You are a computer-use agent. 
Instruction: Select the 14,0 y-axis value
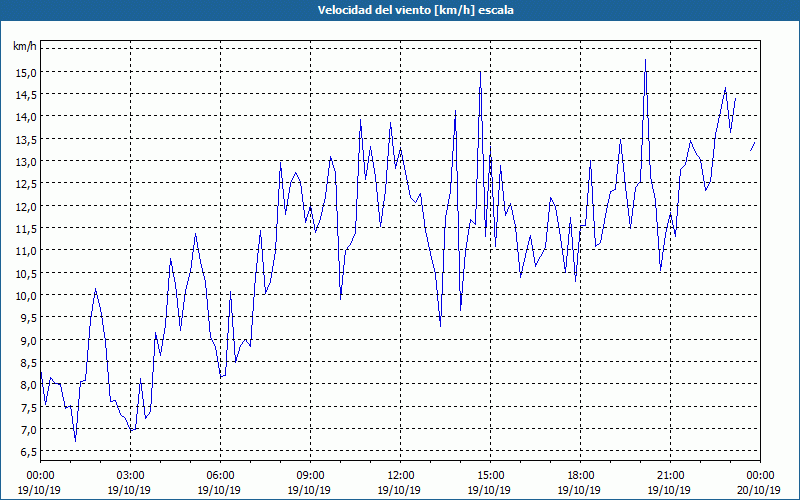point(27,117)
